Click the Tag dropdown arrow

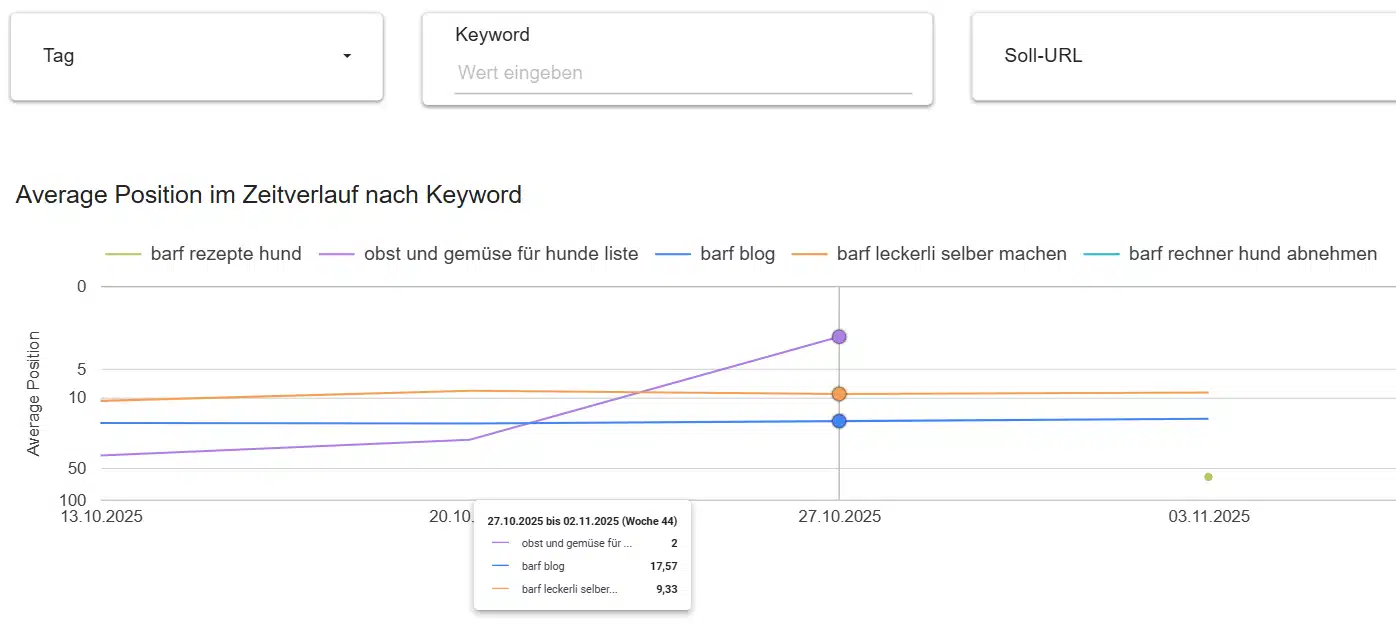point(347,56)
